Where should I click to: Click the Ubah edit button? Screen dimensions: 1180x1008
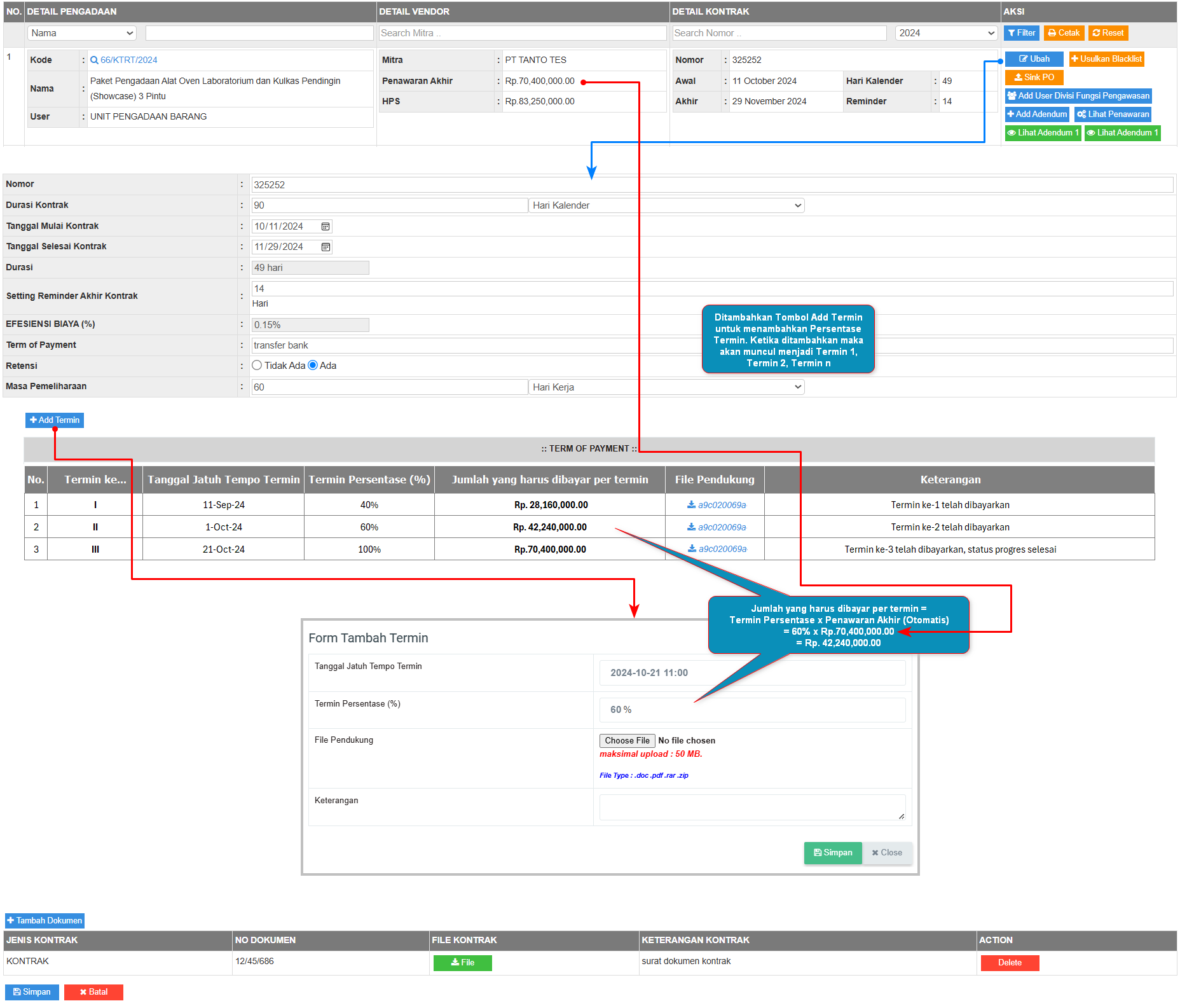(x=1034, y=59)
